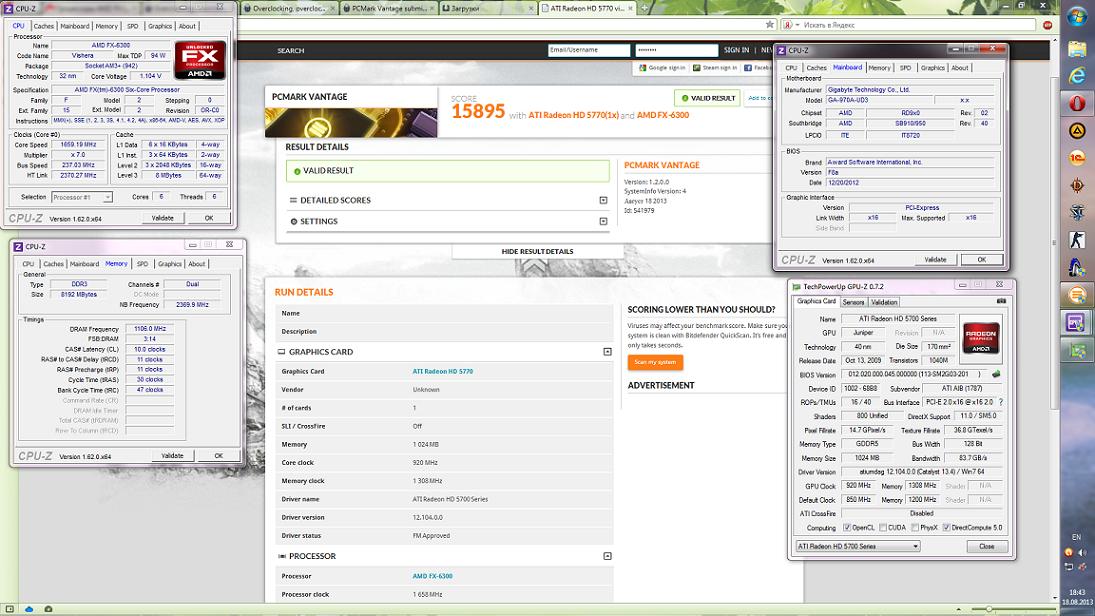Viewport: 1095px width, 616px height.
Task: Collapse the Graphics Card section
Action: pos(608,352)
